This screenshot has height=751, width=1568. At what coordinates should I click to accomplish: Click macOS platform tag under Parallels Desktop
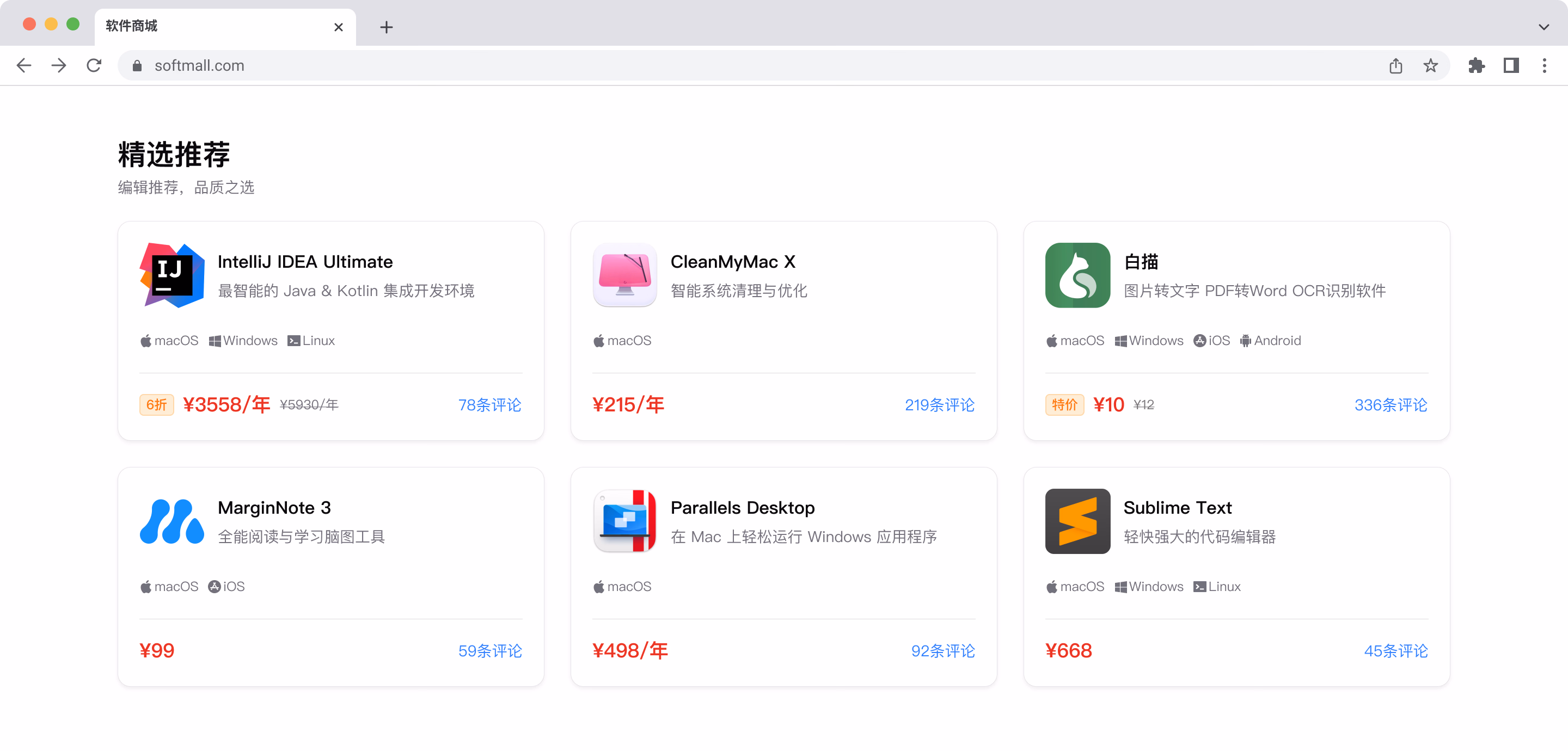tap(622, 587)
